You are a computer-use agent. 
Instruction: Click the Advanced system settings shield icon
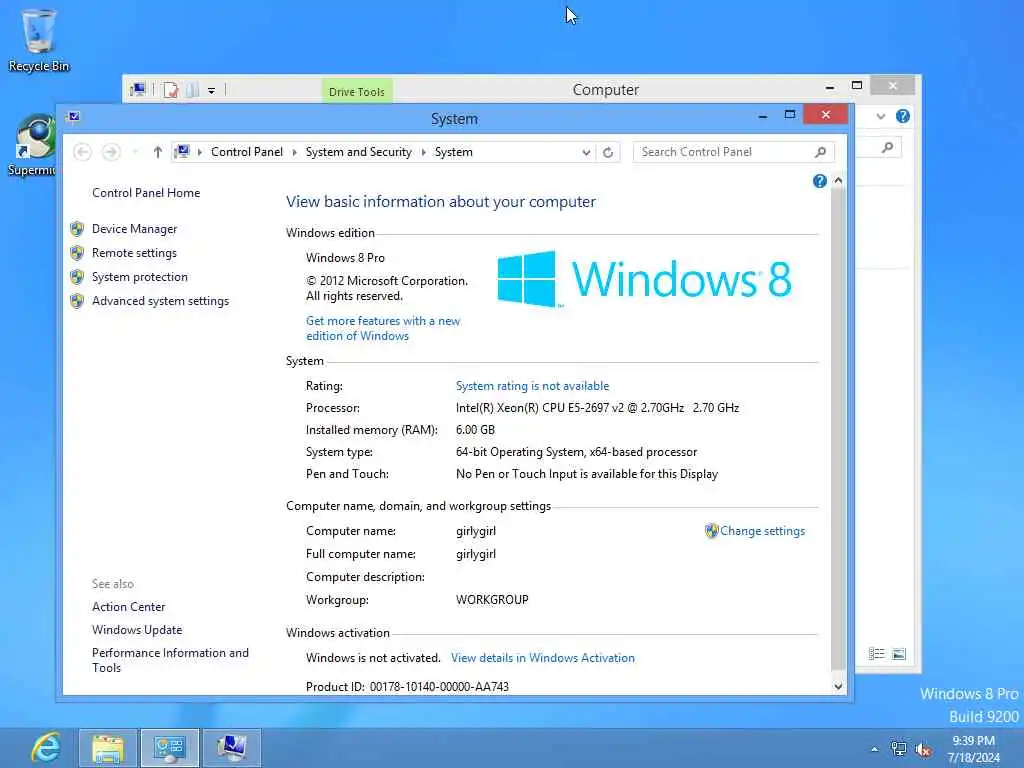tap(77, 301)
